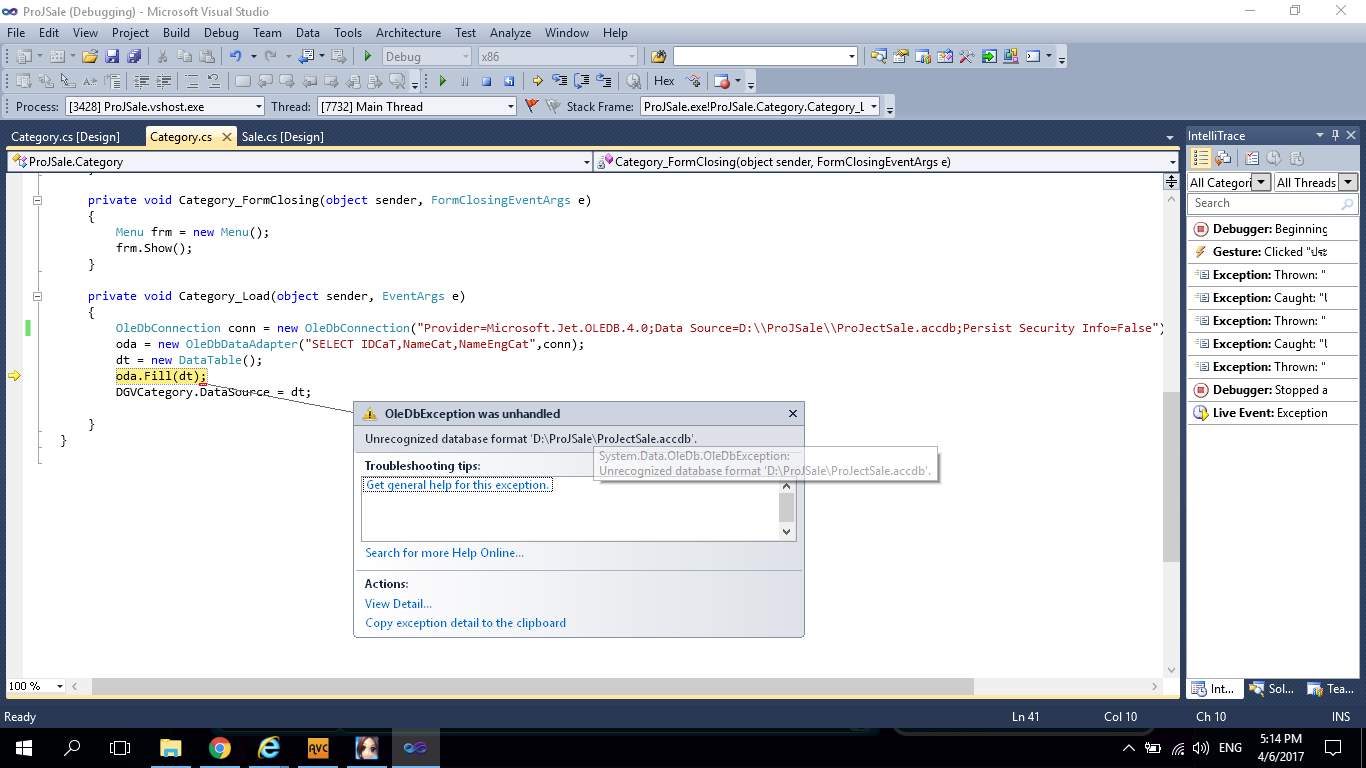Select the Gesture: Clicked event row
This screenshot has height=768, width=1366.
(1272, 252)
